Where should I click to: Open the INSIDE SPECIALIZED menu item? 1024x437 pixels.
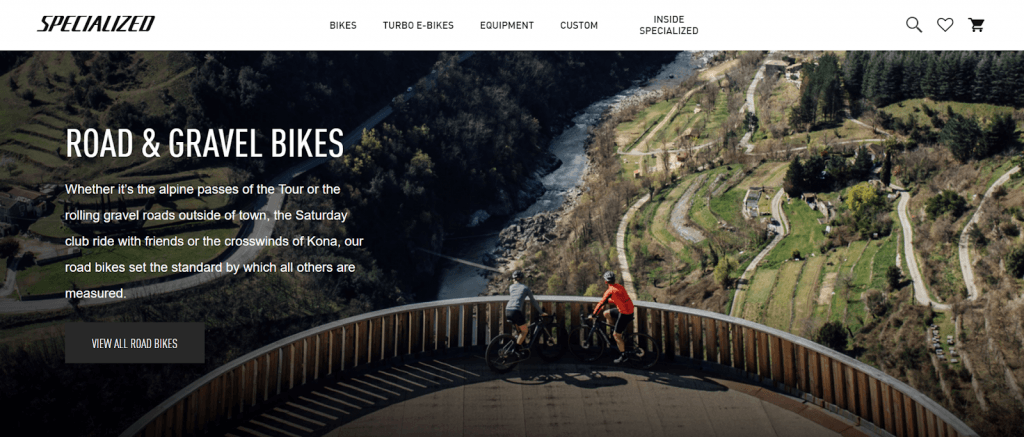[x=669, y=25]
